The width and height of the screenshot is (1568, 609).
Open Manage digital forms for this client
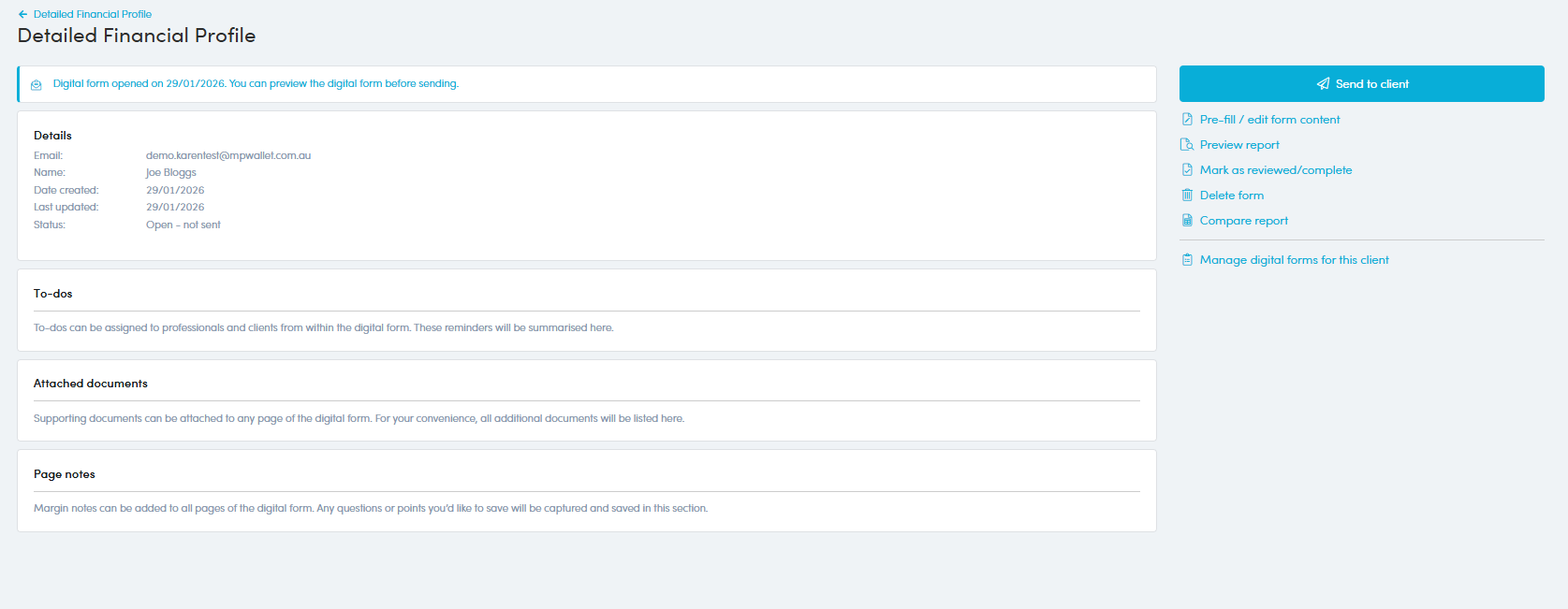pyautogui.click(x=1294, y=260)
